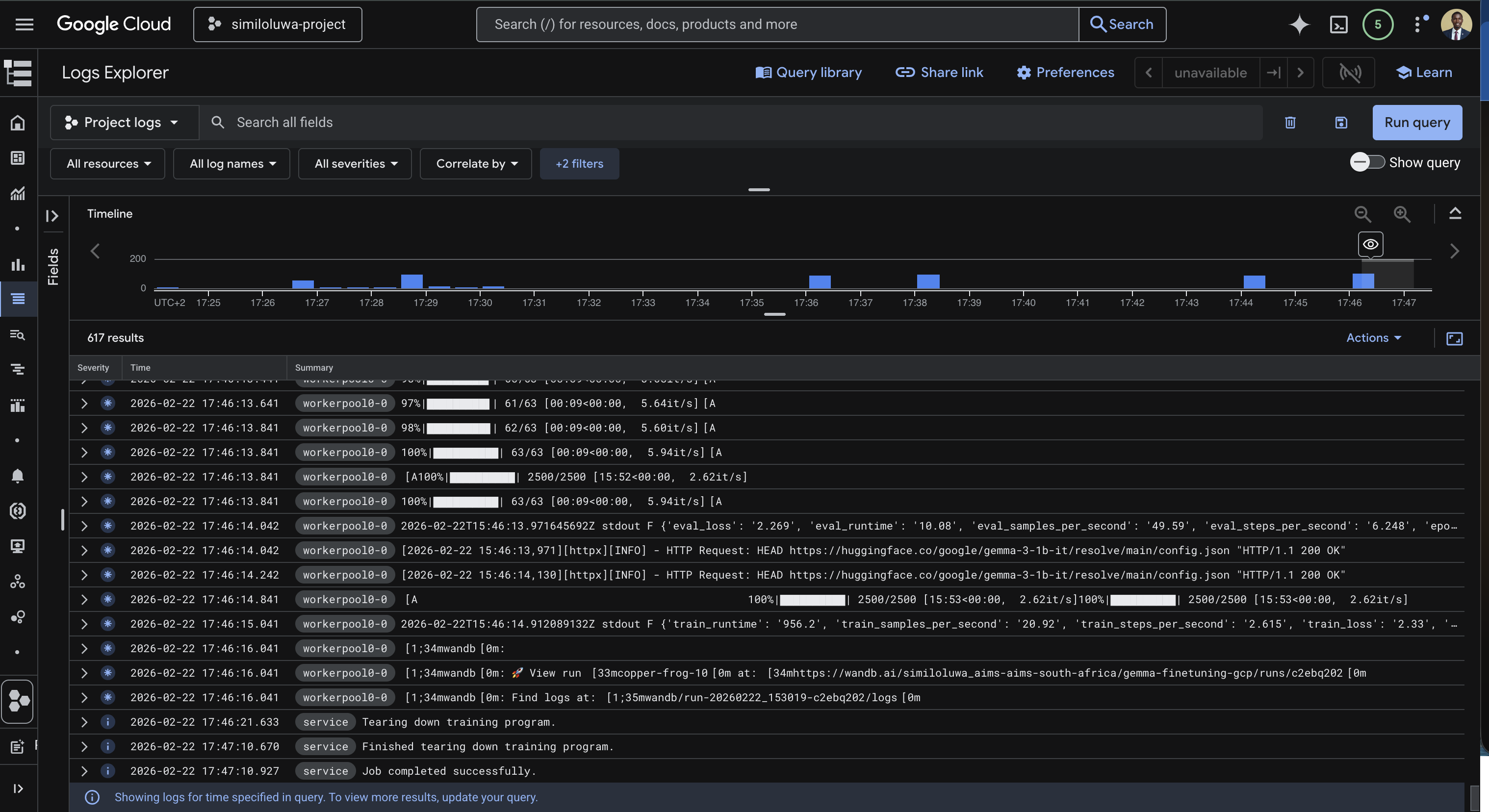Open the main Google Cloud navigation menu

(x=25, y=25)
